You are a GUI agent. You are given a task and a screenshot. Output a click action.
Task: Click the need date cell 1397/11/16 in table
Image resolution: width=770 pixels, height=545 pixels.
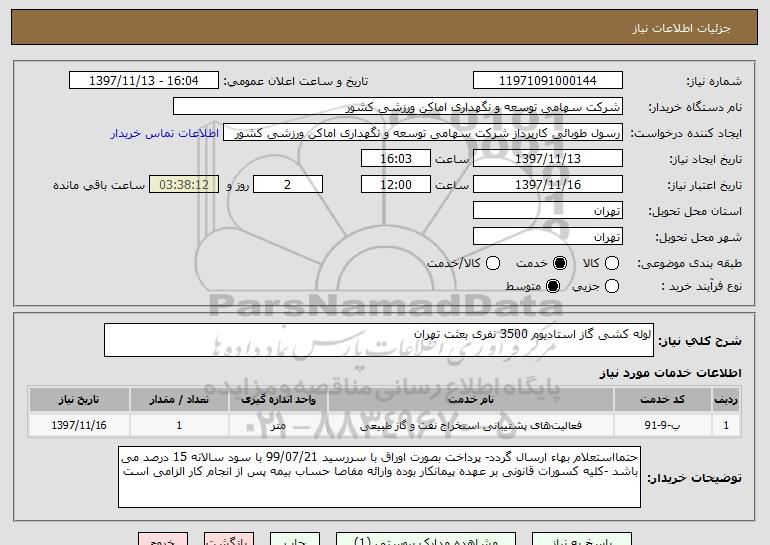click(x=79, y=425)
